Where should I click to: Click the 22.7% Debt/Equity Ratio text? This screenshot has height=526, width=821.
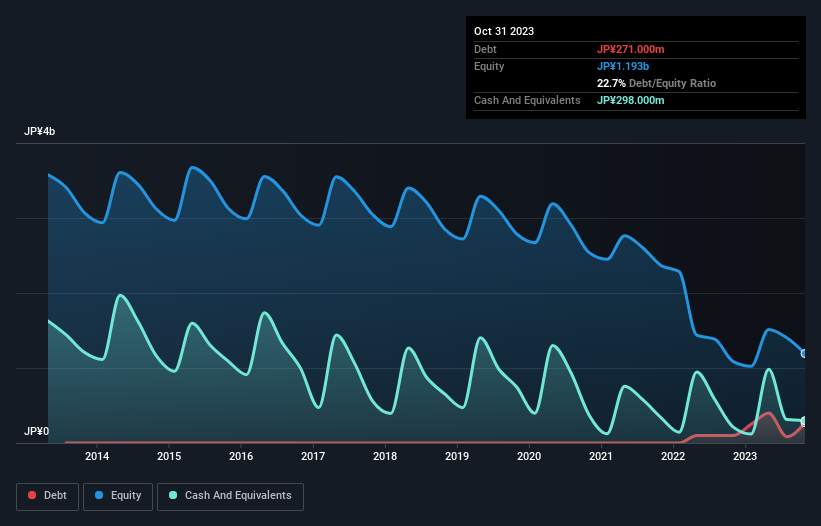(x=656, y=83)
